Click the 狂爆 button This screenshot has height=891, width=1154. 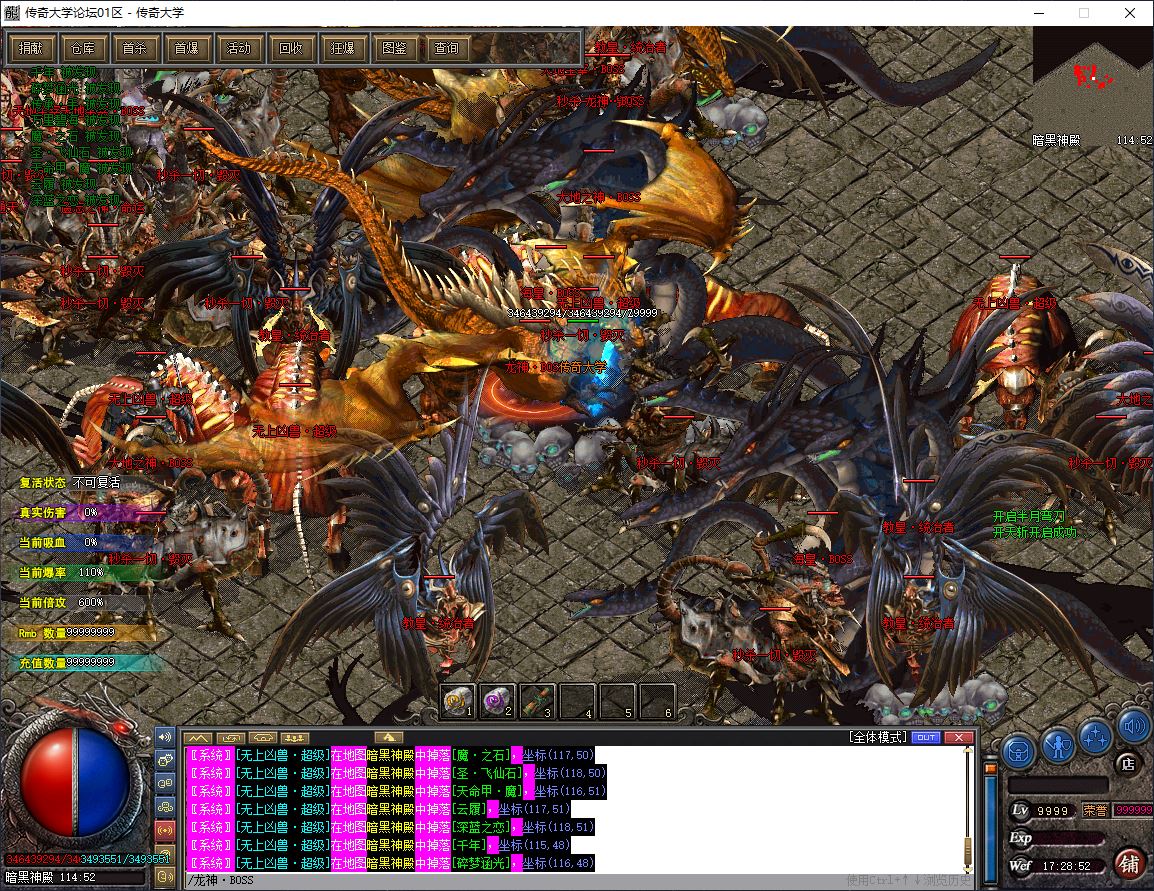point(342,49)
